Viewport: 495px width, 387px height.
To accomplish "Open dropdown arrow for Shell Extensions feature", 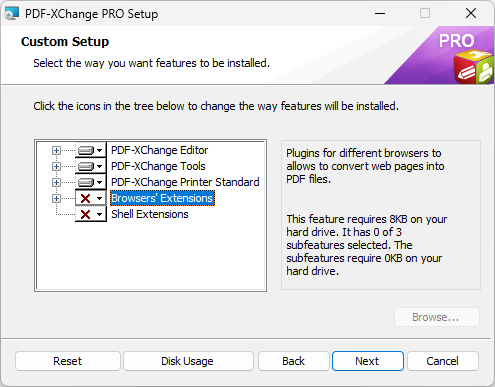I will pos(99,214).
